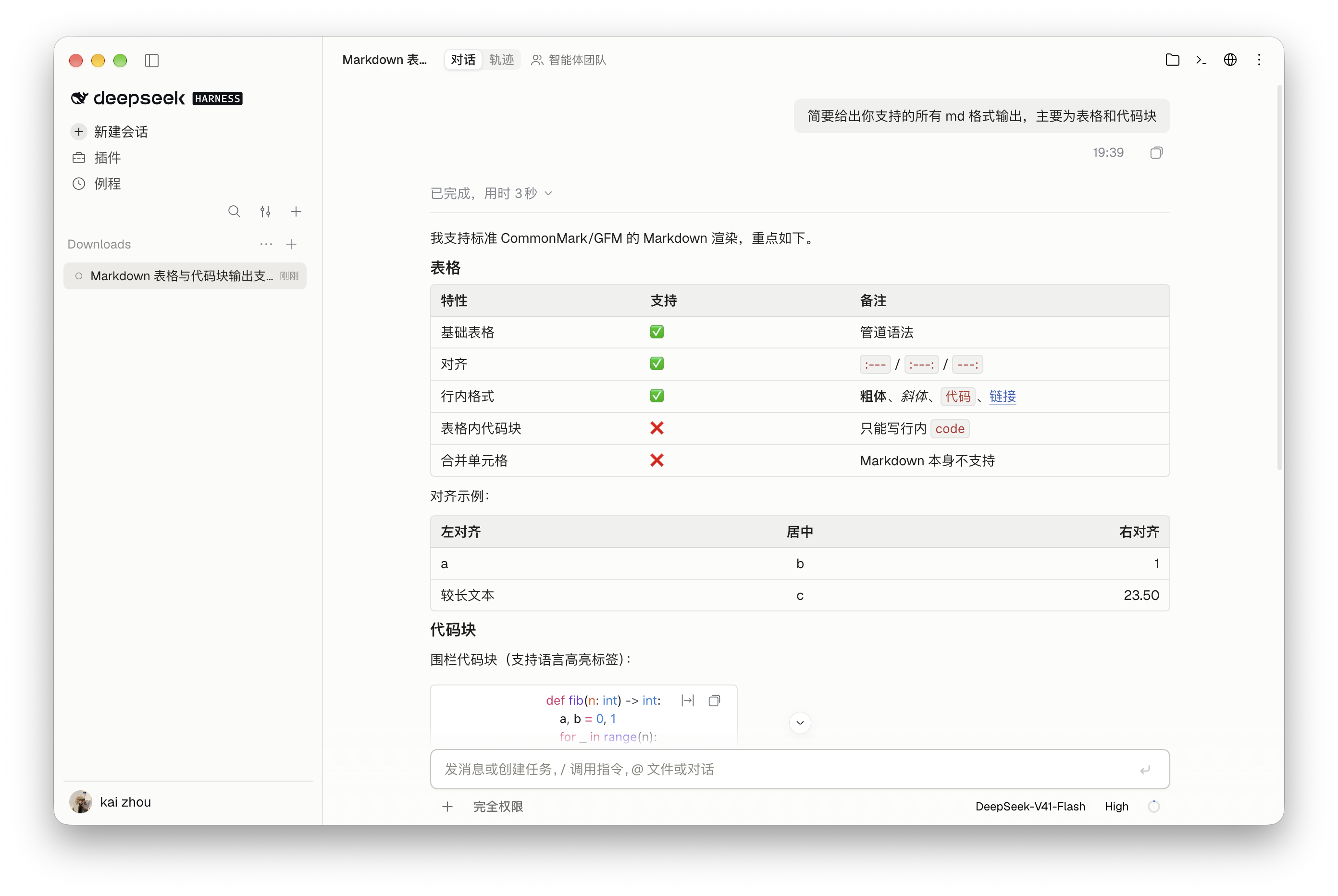Click the 代码块 section heading
Image resolution: width=1338 pixels, height=896 pixels.
pyautogui.click(x=453, y=629)
